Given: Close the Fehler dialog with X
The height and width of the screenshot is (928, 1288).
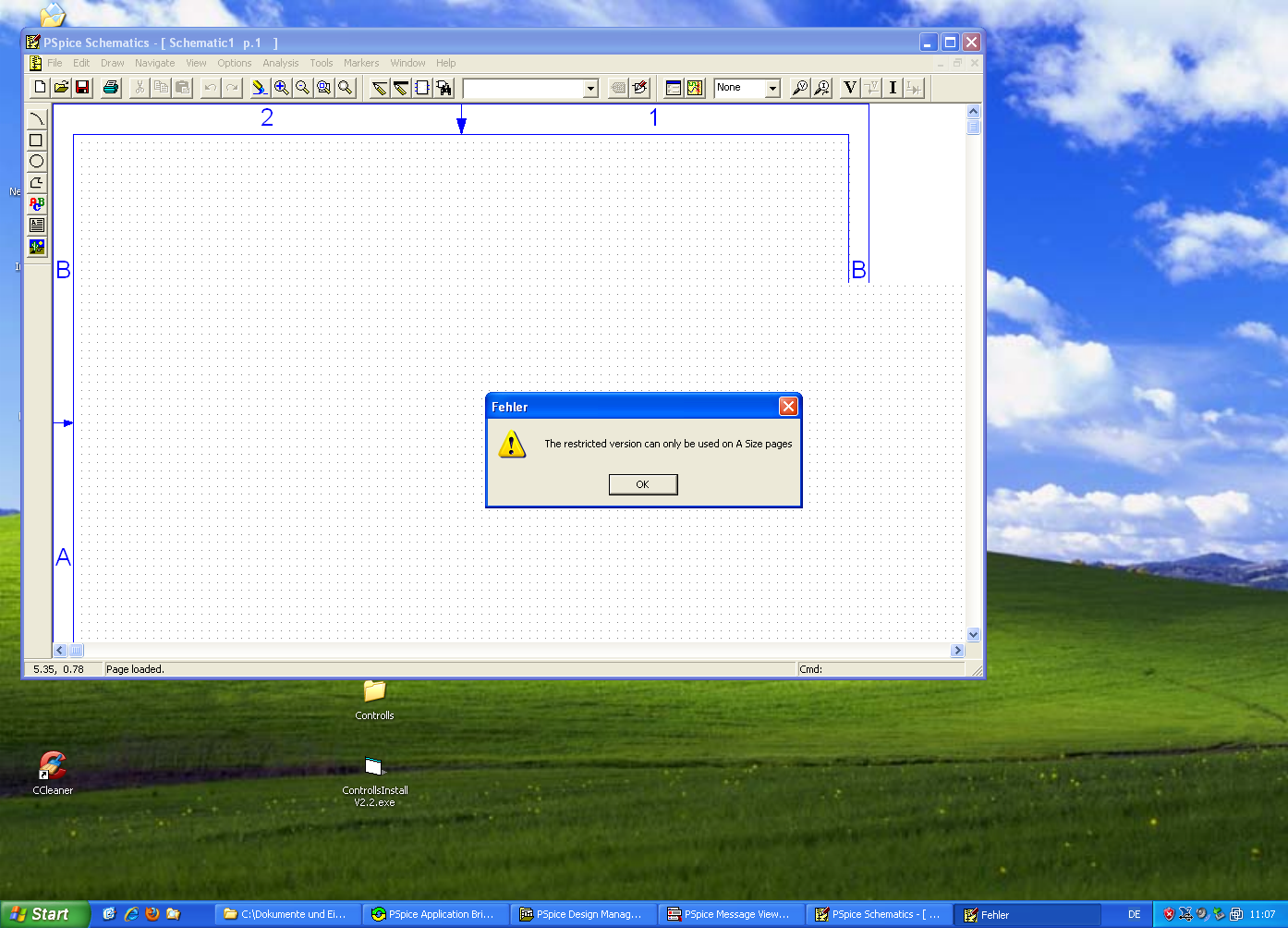Looking at the screenshot, I should point(788,406).
